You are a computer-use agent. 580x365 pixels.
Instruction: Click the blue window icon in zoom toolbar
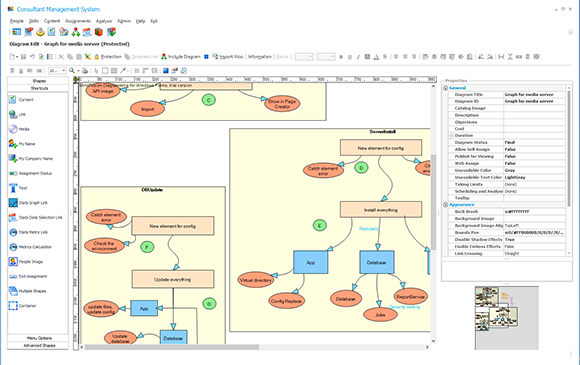[165, 70]
